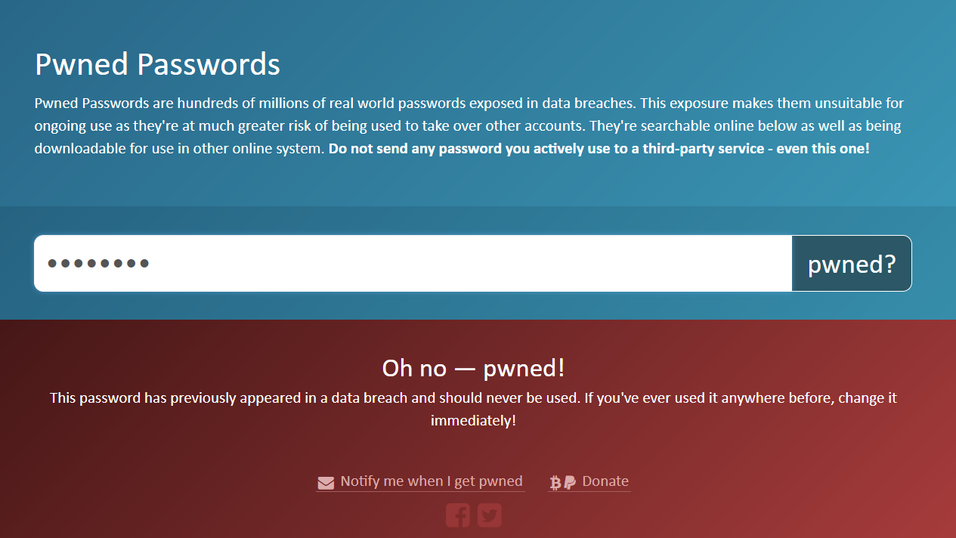Screen dimensions: 956x538
Task: Click the data breach warning message text
Action: tap(473, 409)
